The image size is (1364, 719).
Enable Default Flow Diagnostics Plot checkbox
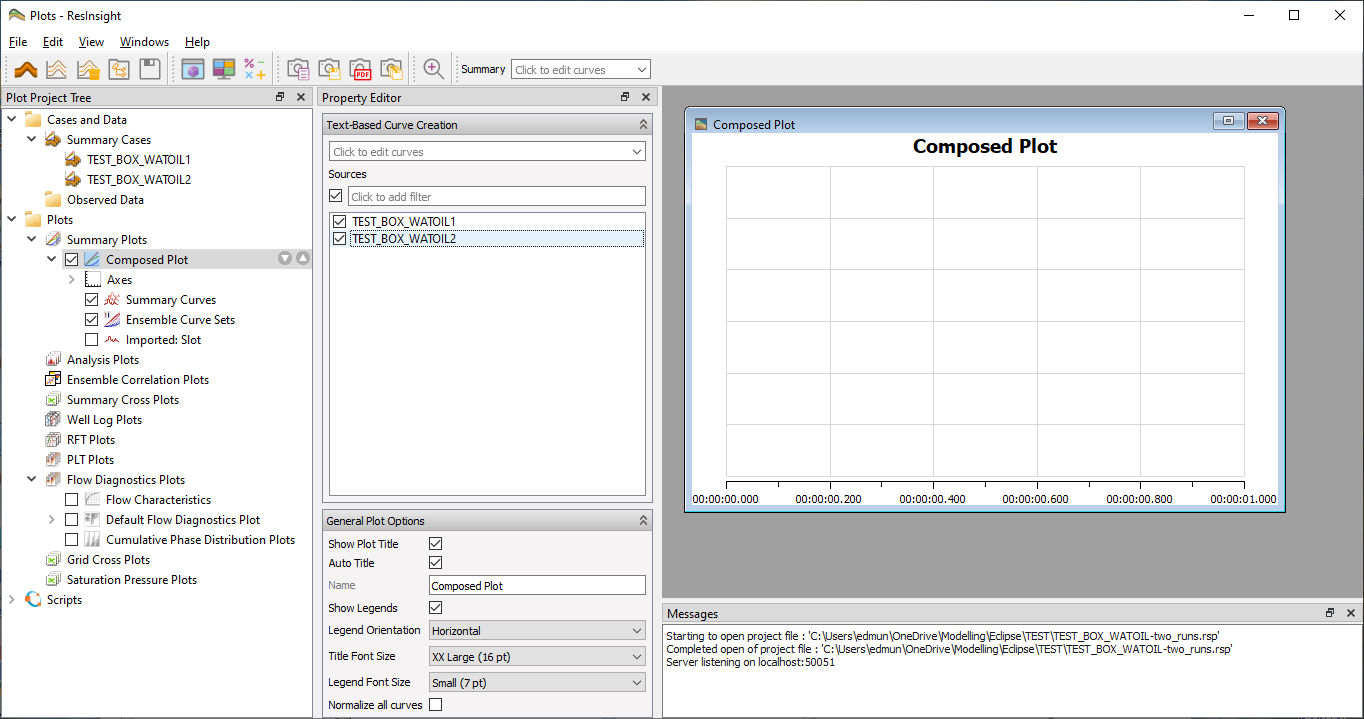point(71,520)
